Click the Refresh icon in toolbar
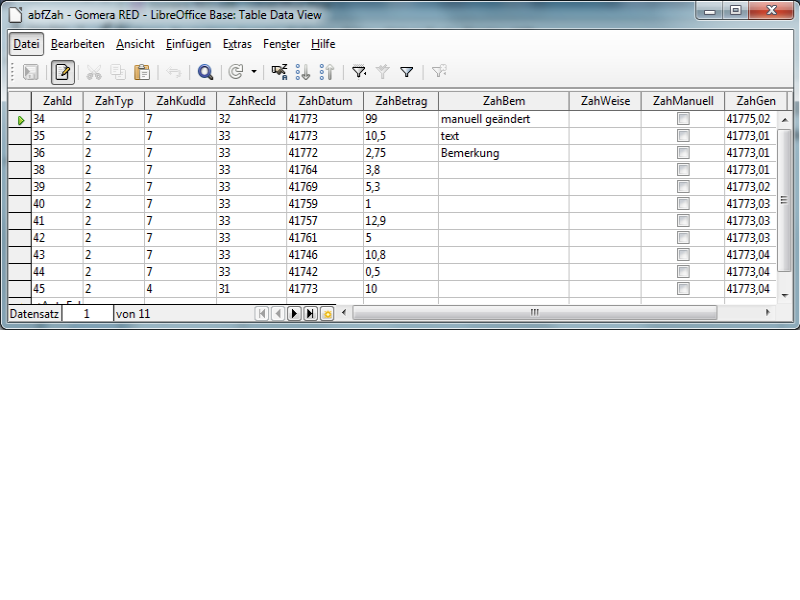Screen dimensions: 800x600 236,72
